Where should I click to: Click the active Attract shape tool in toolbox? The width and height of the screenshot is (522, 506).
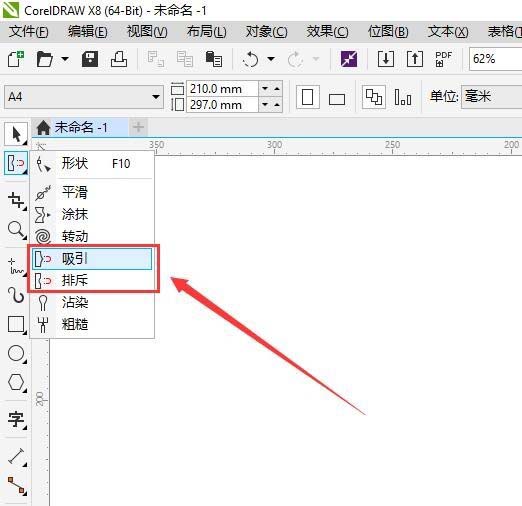[16, 163]
